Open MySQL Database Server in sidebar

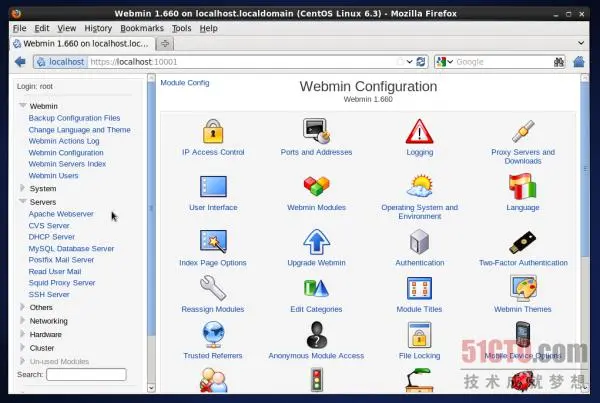coord(71,248)
